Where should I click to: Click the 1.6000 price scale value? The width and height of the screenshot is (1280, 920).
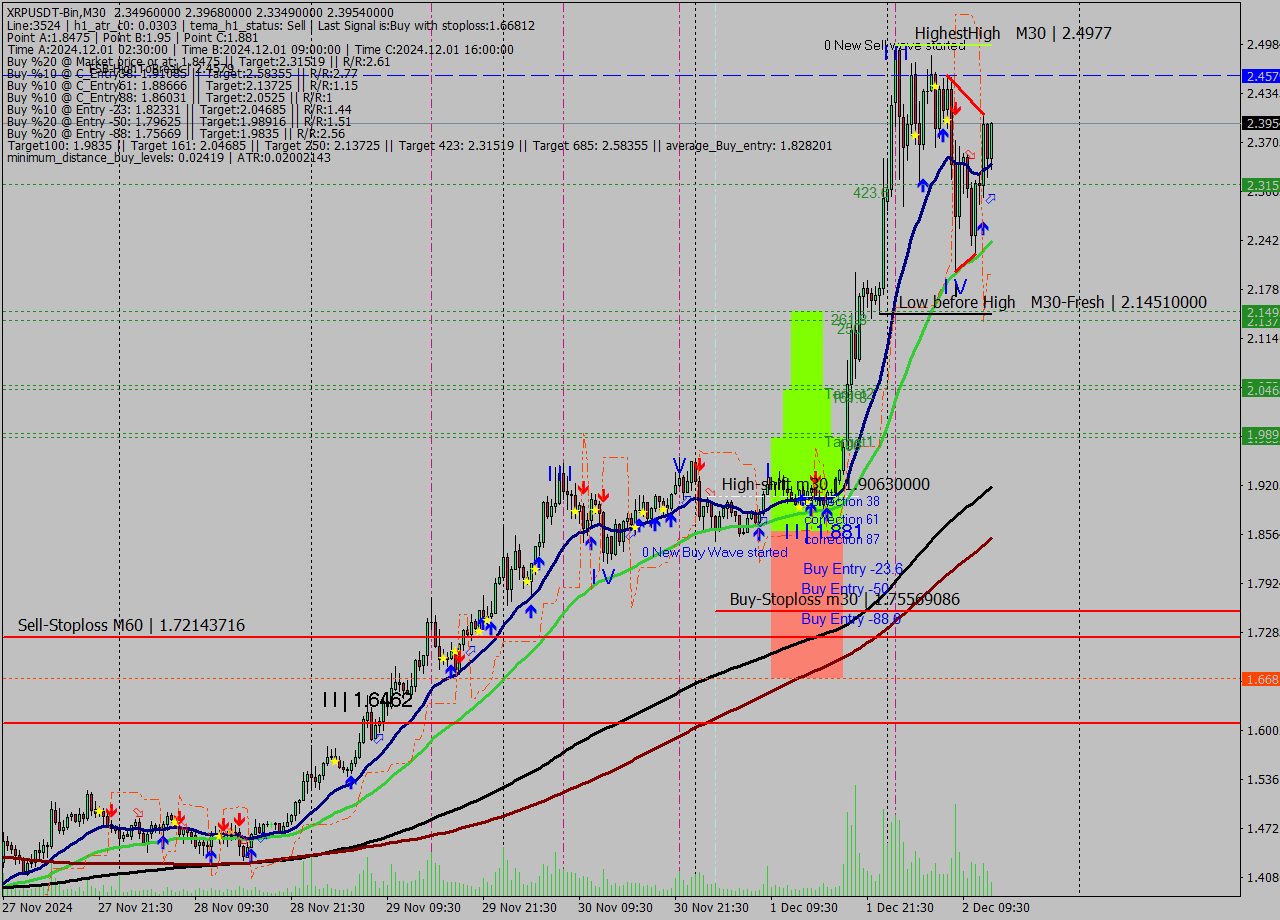pyautogui.click(x=1262, y=730)
